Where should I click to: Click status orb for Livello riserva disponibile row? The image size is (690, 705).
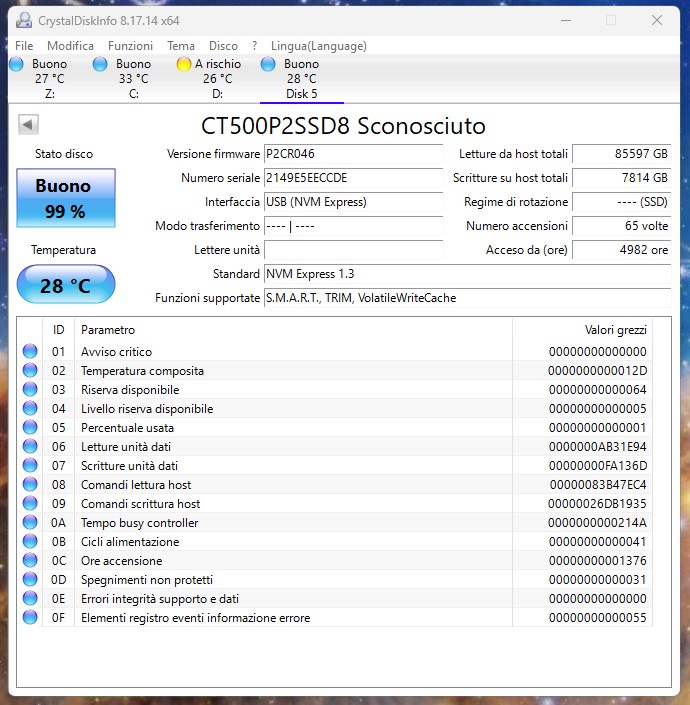click(30, 408)
